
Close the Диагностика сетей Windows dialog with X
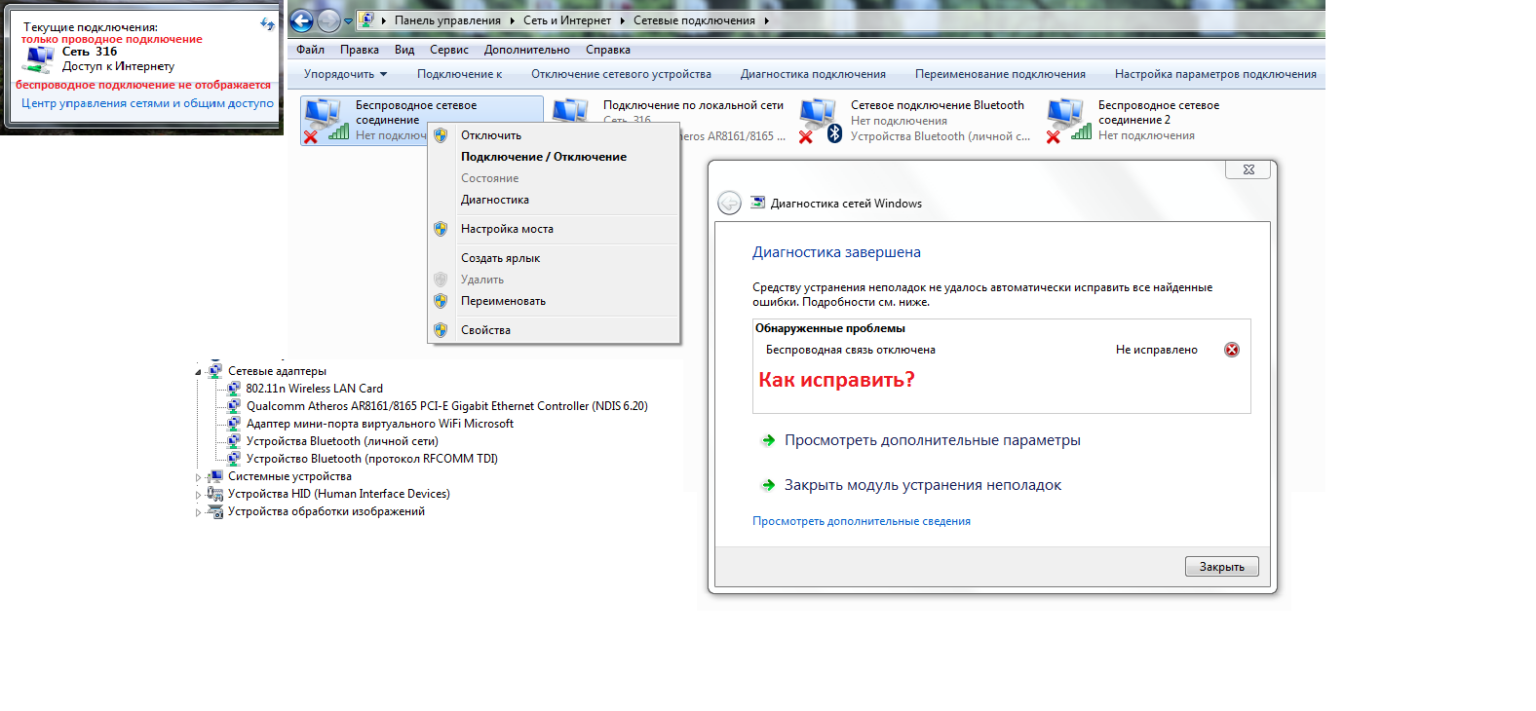(1248, 170)
